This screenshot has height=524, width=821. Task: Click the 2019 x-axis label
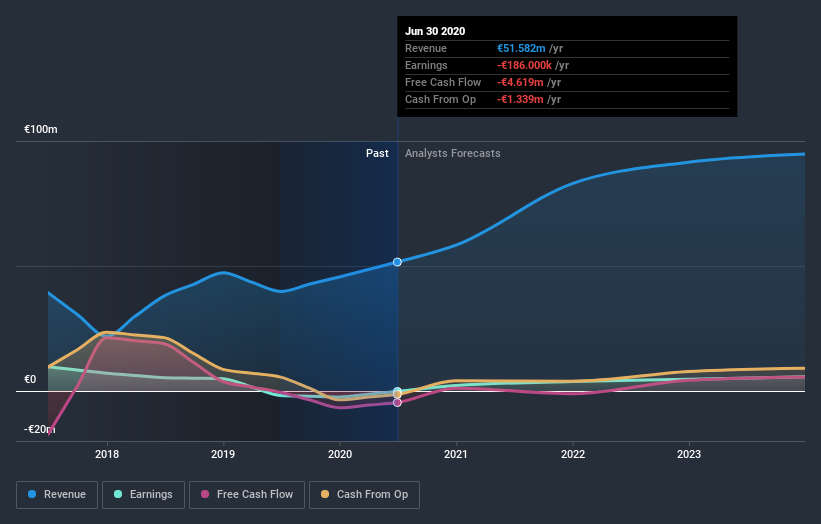click(223, 454)
